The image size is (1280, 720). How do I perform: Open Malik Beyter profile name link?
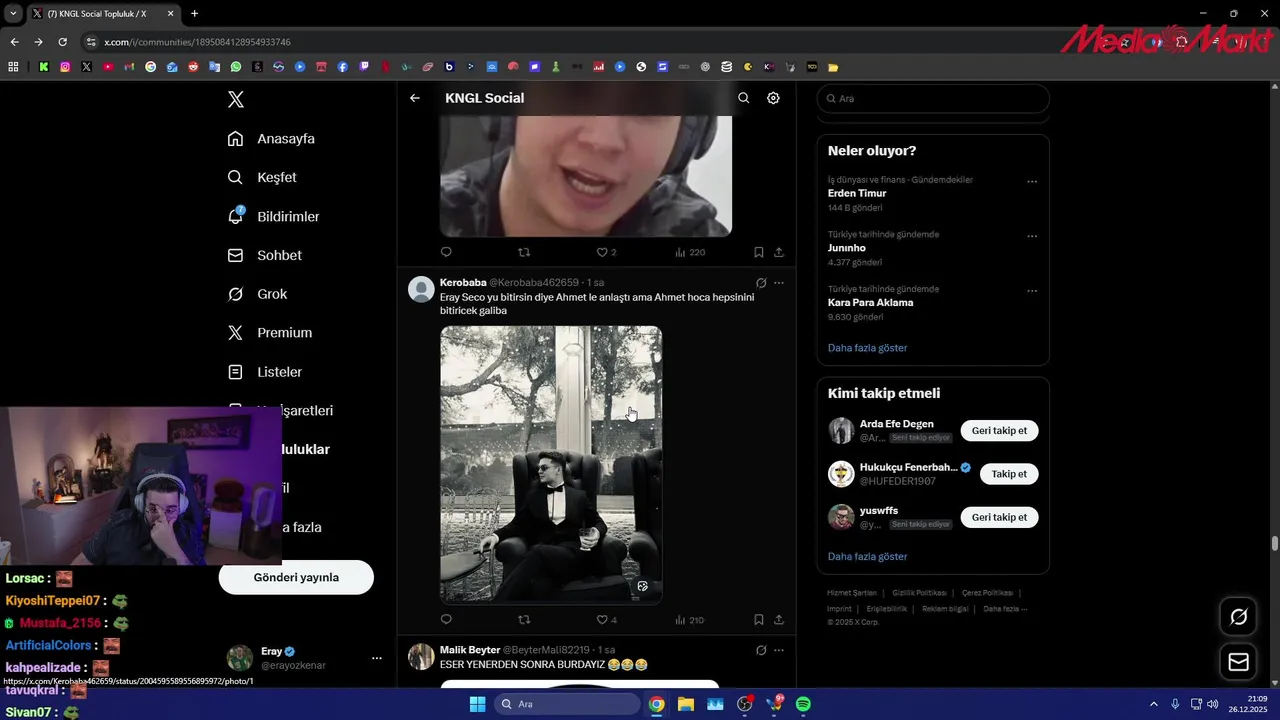coord(470,650)
